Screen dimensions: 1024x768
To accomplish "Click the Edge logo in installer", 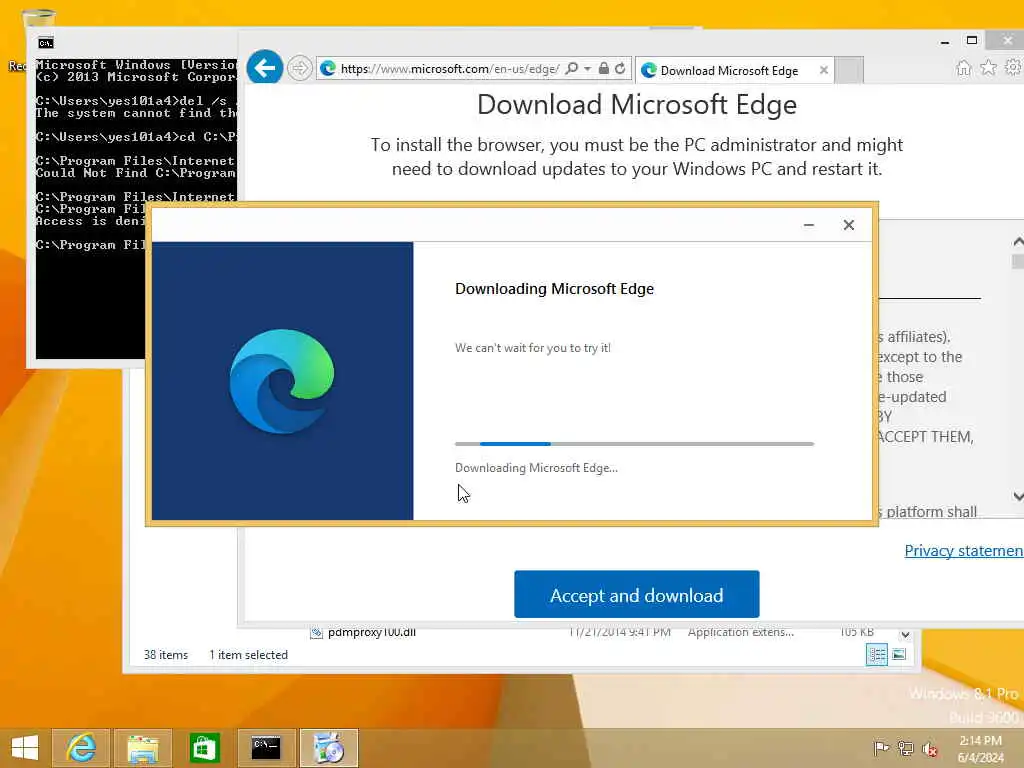I will [282, 381].
